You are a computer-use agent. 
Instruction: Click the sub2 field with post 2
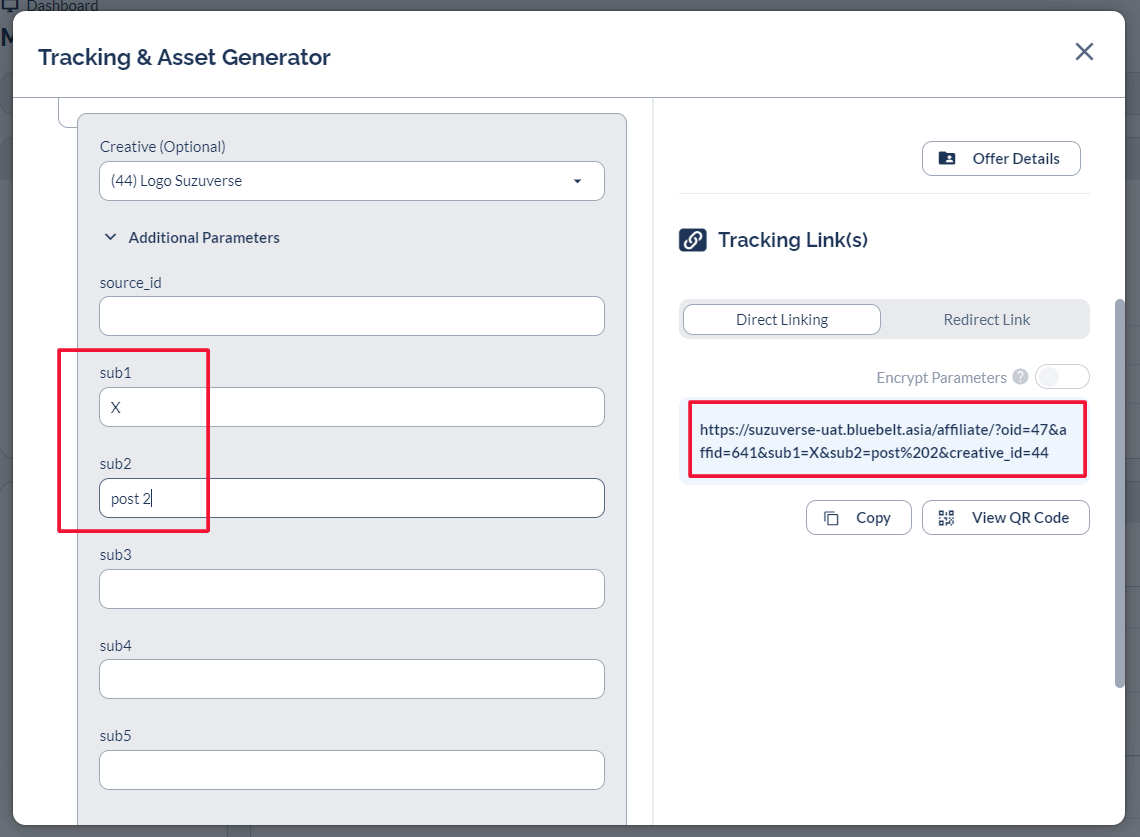(x=351, y=498)
